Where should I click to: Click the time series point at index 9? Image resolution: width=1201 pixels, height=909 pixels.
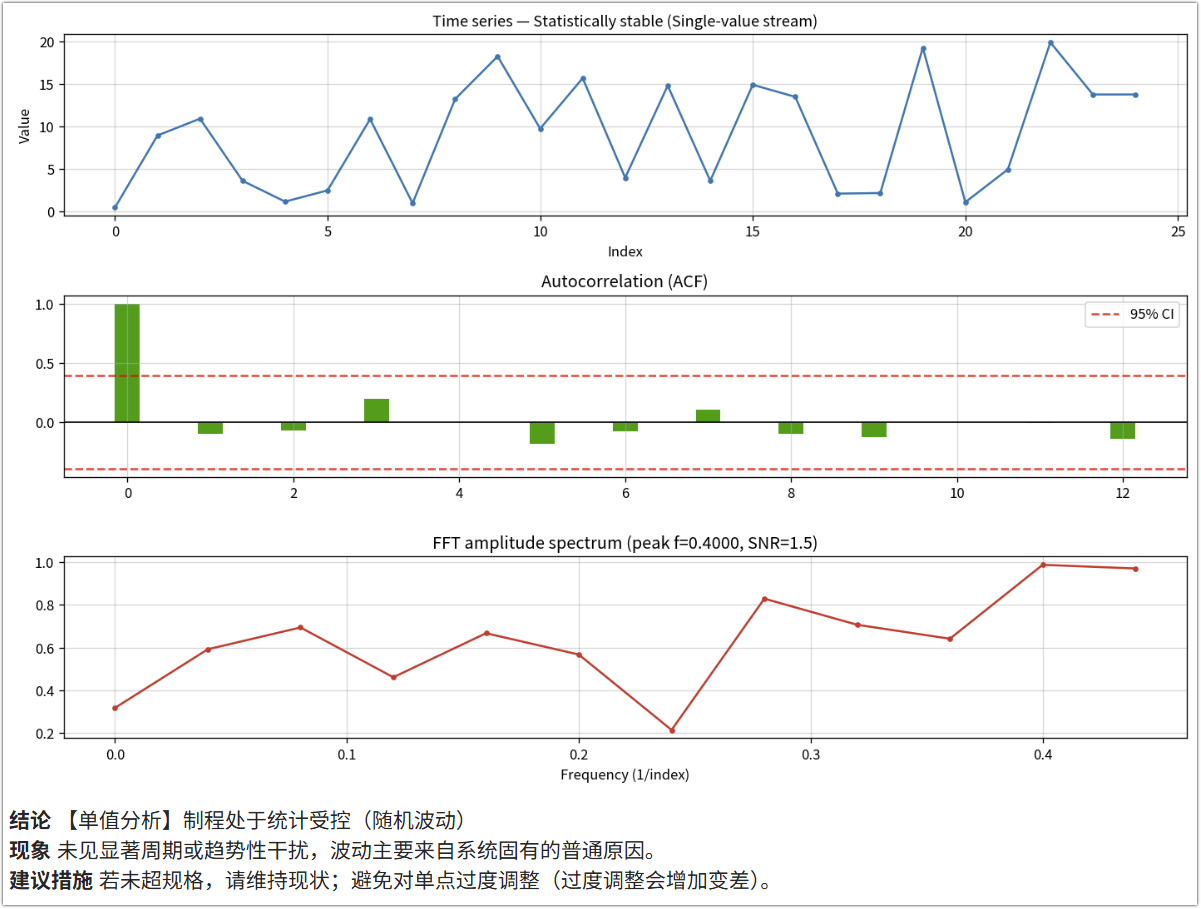(x=498, y=57)
